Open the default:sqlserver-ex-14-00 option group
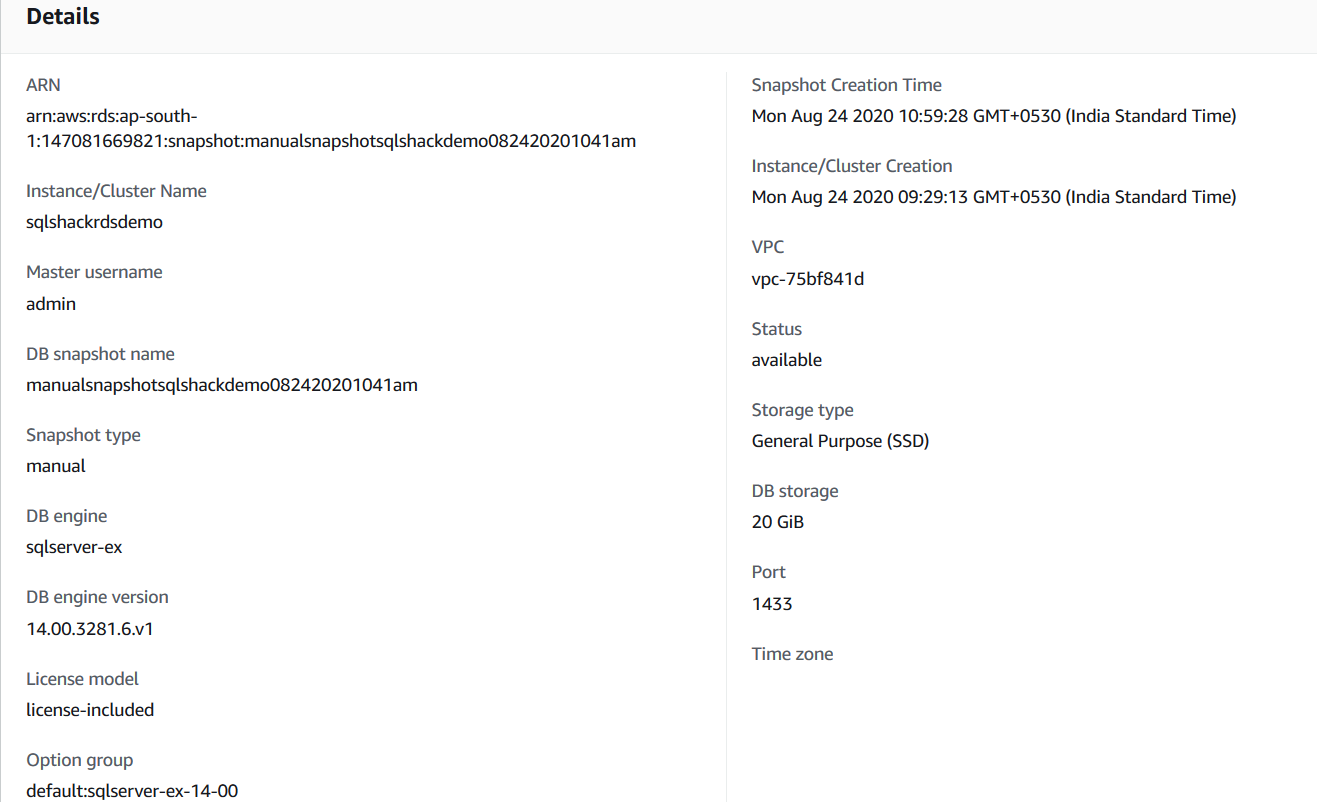This screenshot has width=1317, height=802. tap(132, 791)
